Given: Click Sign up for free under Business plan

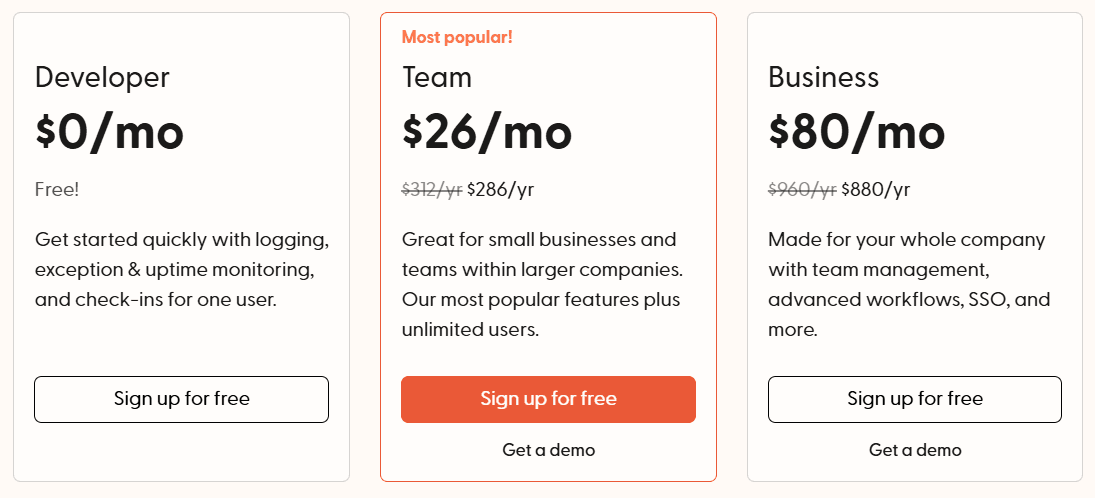Looking at the screenshot, I should click(x=915, y=400).
